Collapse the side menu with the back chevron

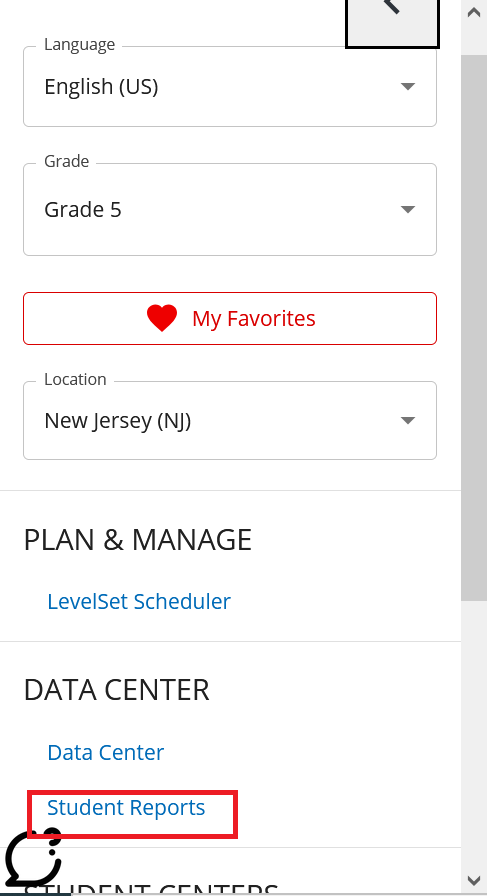392,22
